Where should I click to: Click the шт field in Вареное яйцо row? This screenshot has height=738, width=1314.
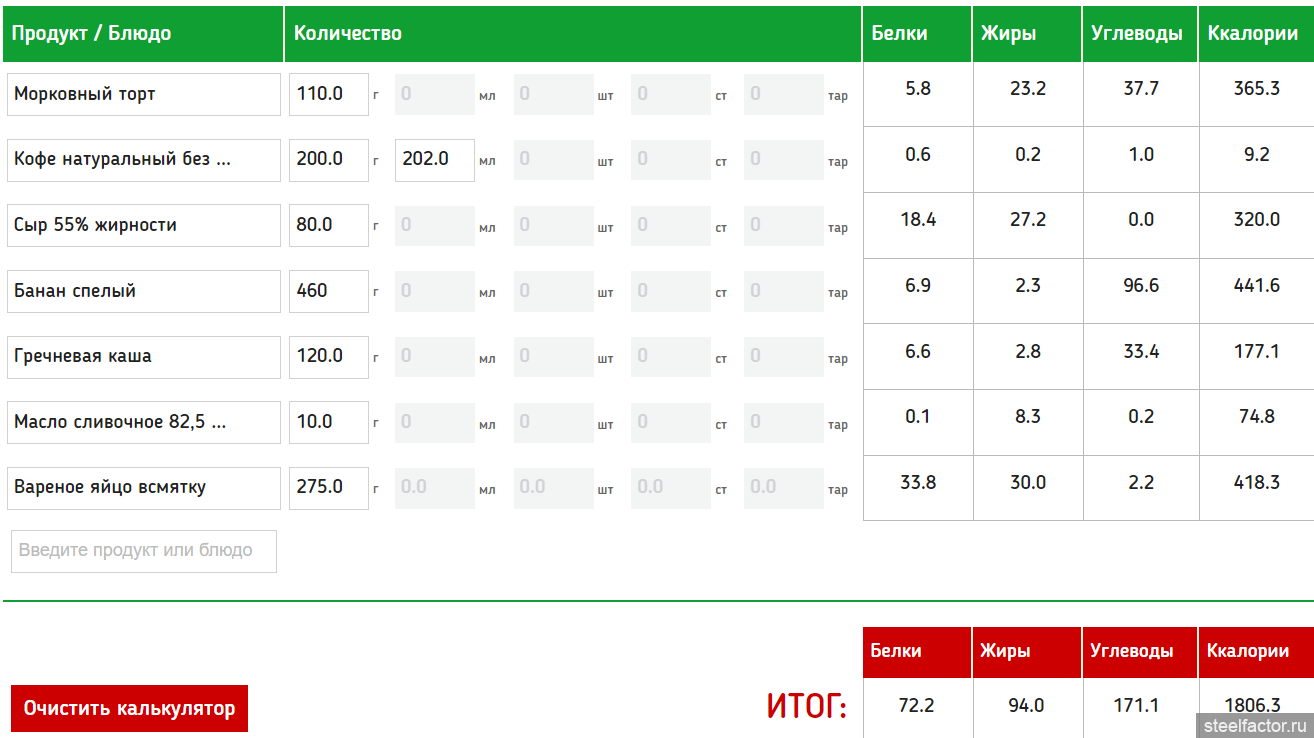[x=554, y=488]
